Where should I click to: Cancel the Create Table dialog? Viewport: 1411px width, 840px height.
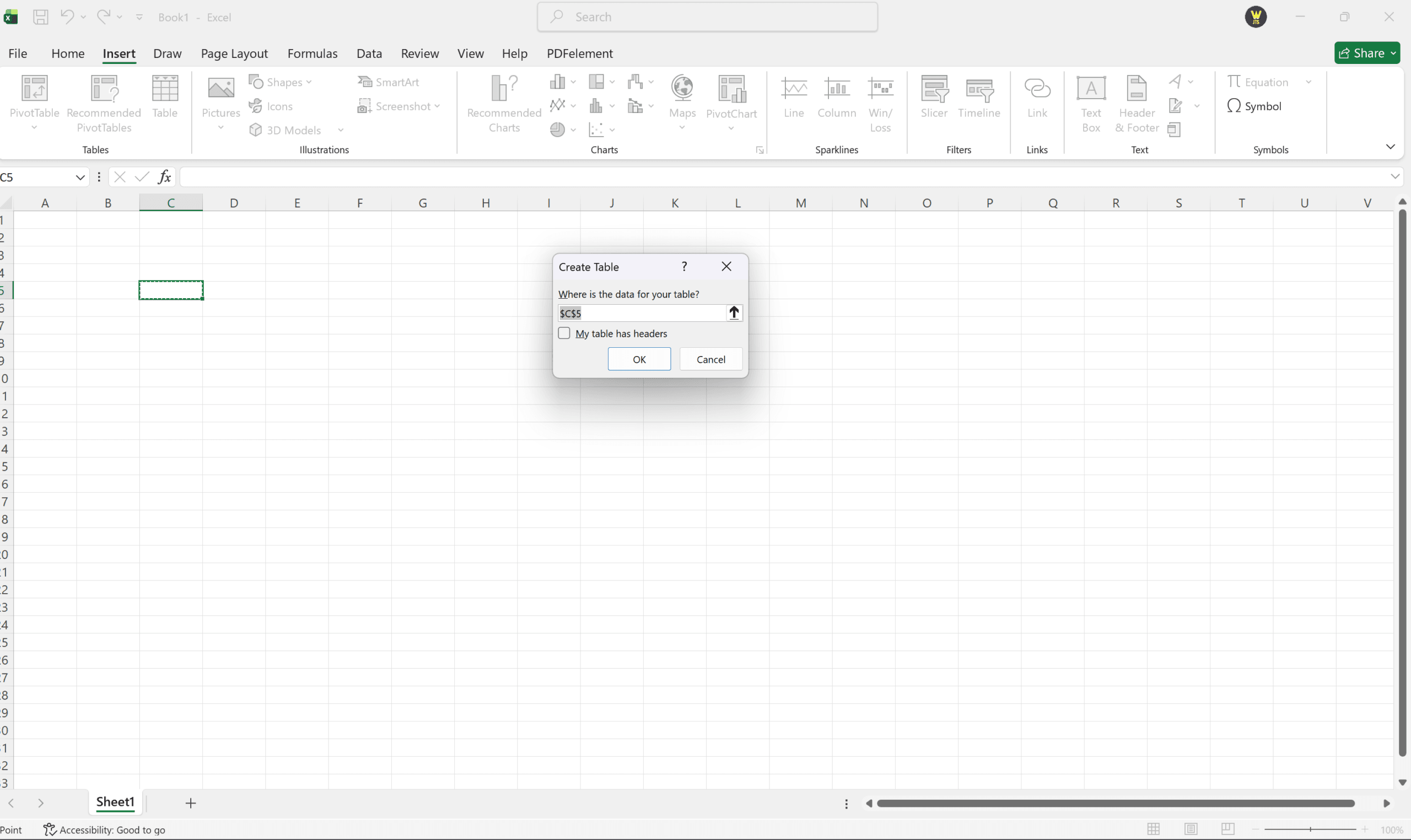(x=710, y=359)
